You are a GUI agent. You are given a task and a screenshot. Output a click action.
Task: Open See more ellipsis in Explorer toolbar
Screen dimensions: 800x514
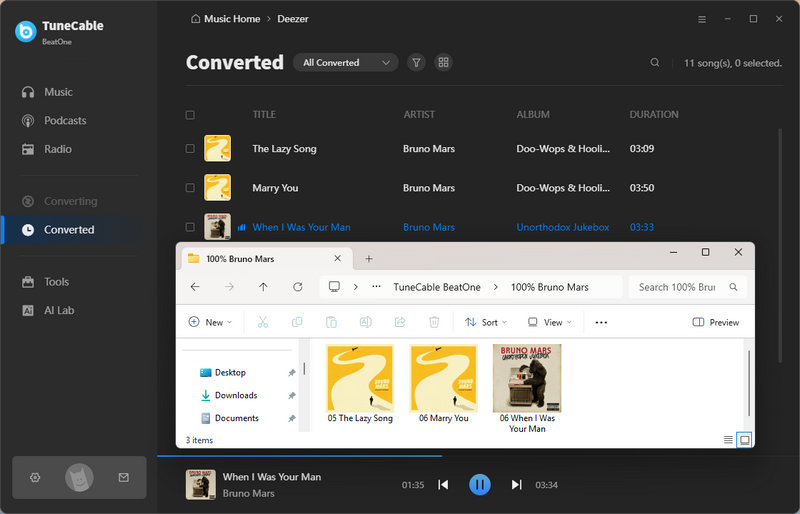(x=601, y=322)
